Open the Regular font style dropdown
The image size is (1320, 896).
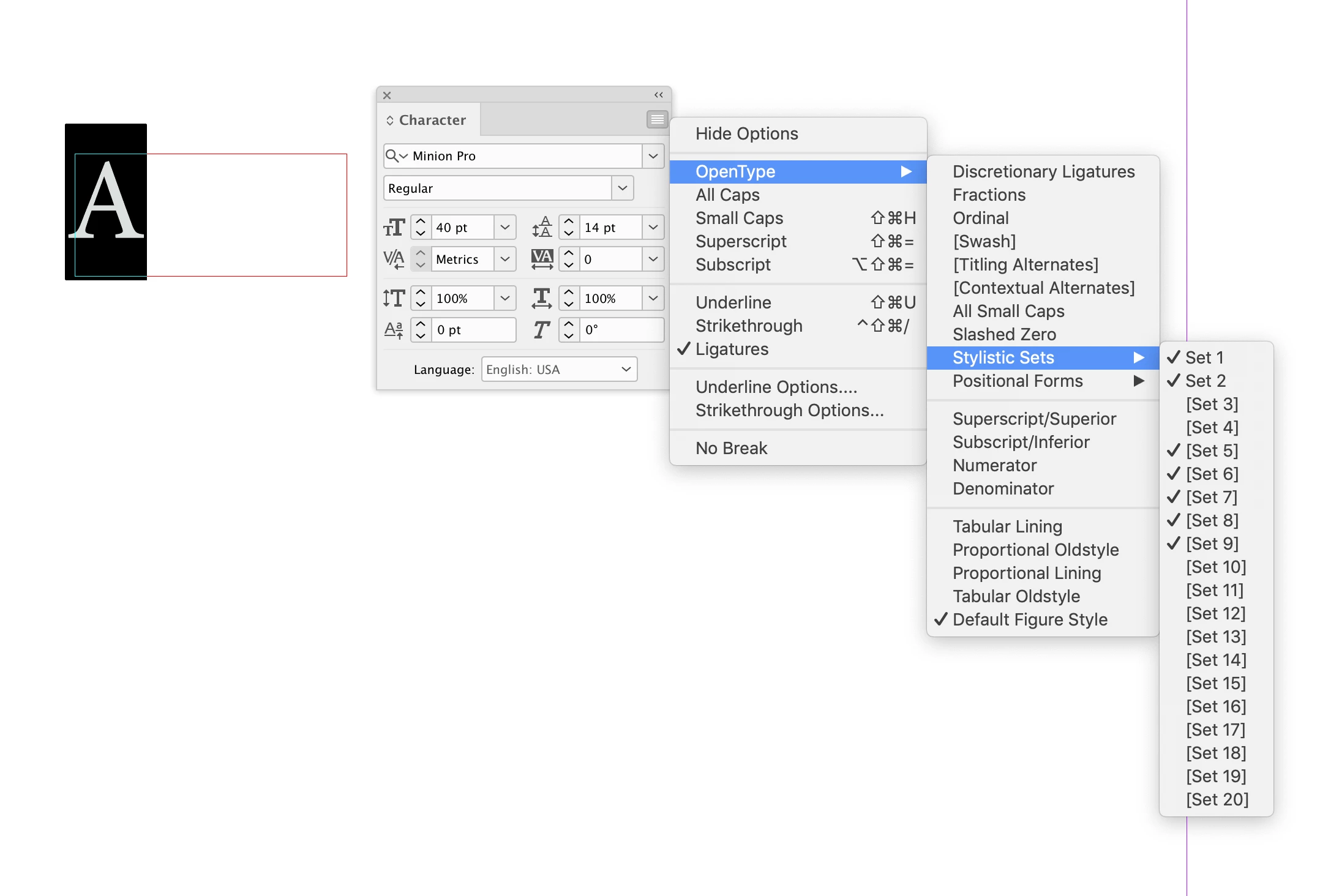tap(623, 188)
